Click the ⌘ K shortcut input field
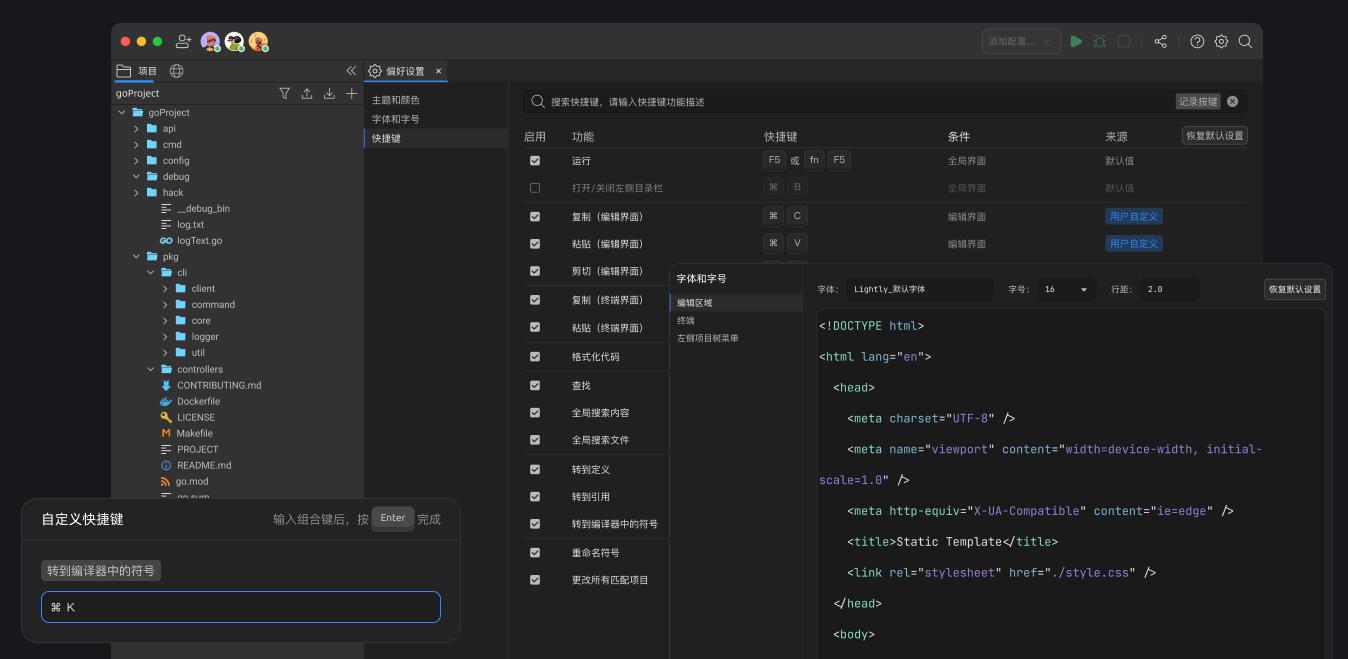The height and width of the screenshot is (659, 1348). click(x=240, y=607)
